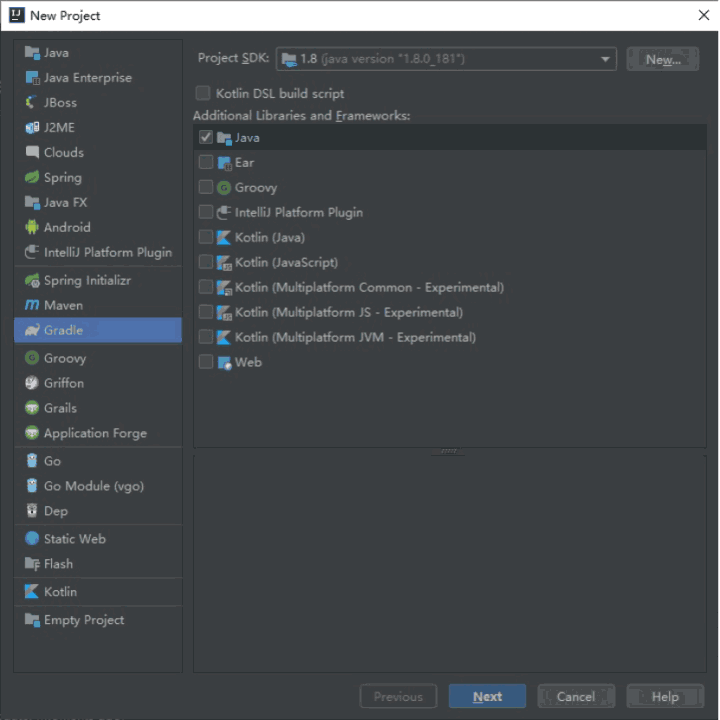Viewport: 720px width, 720px height.
Task: Choose the Java FX icon
Action: (32, 202)
